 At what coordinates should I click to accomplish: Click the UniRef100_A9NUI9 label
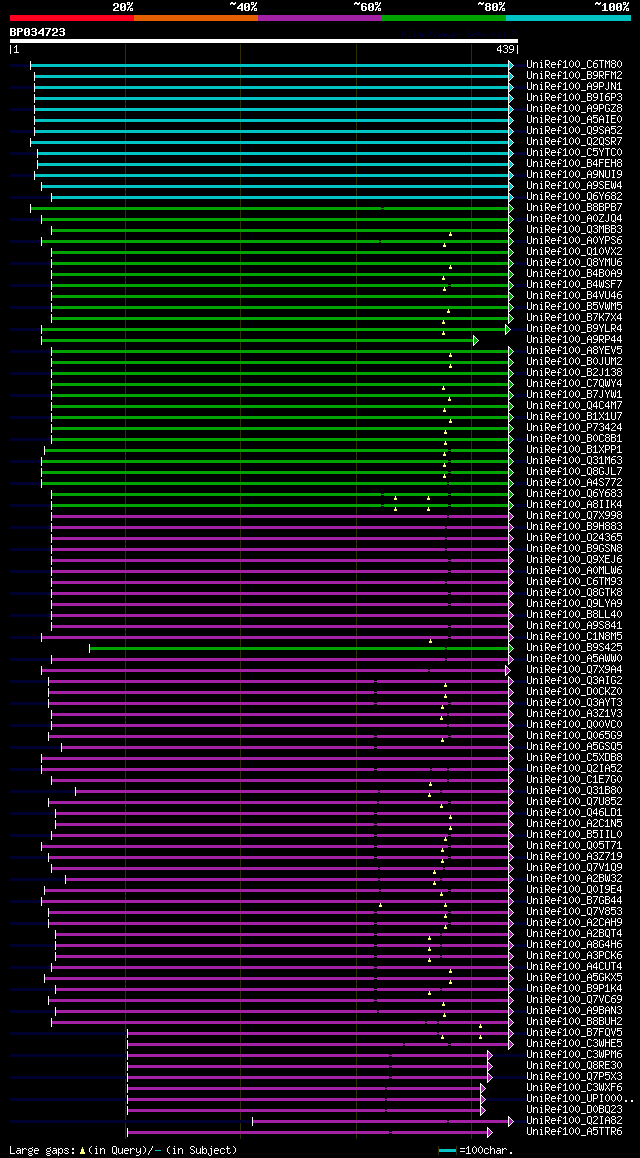574,175
